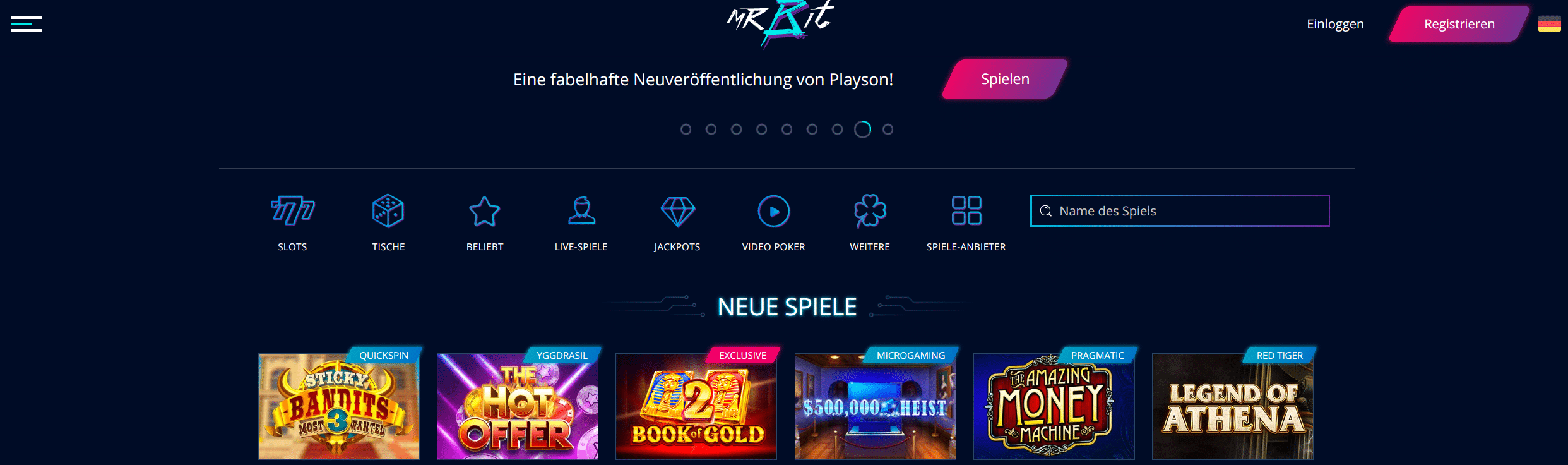Open the Book of Gold 2 thumbnail
Image resolution: width=1568 pixels, height=465 pixels.
coord(696,406)
